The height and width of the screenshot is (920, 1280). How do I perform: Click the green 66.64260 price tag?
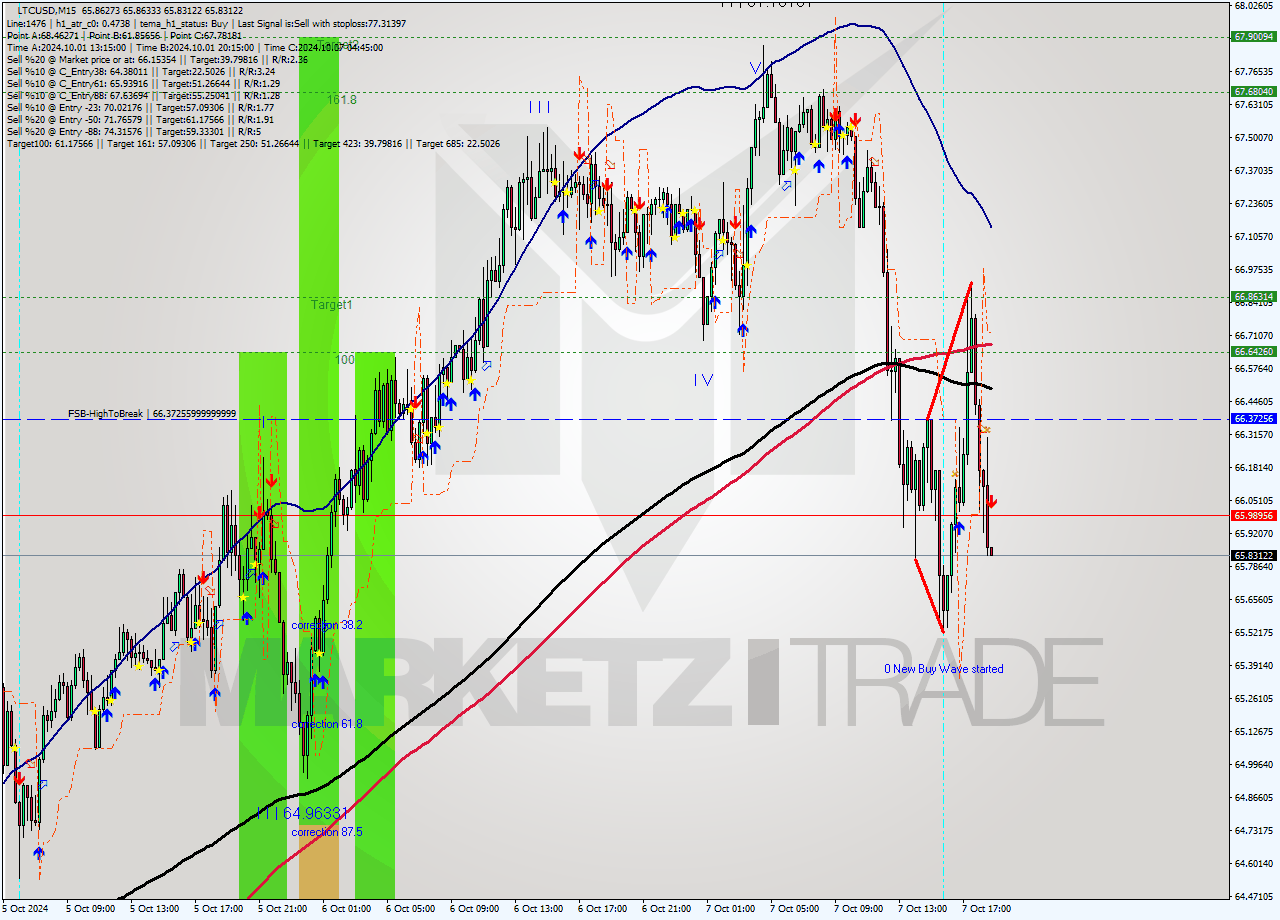[1254, 352]
